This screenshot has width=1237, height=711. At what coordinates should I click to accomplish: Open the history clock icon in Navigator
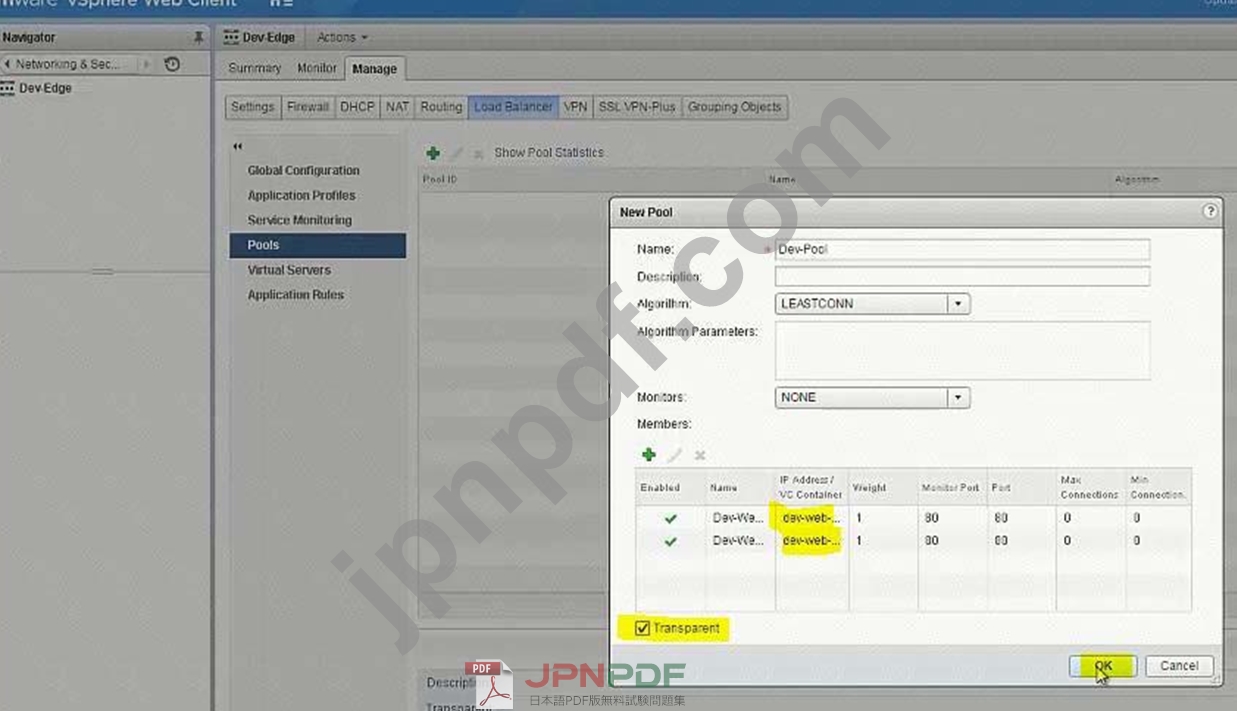[172, 64]
